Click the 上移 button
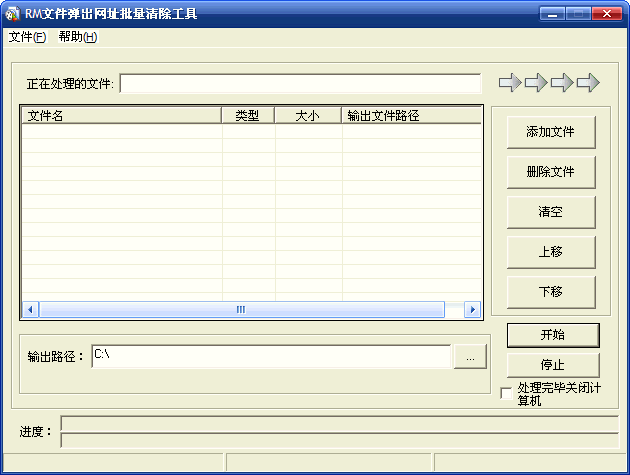Screen dimensions: 630x475 551,252
